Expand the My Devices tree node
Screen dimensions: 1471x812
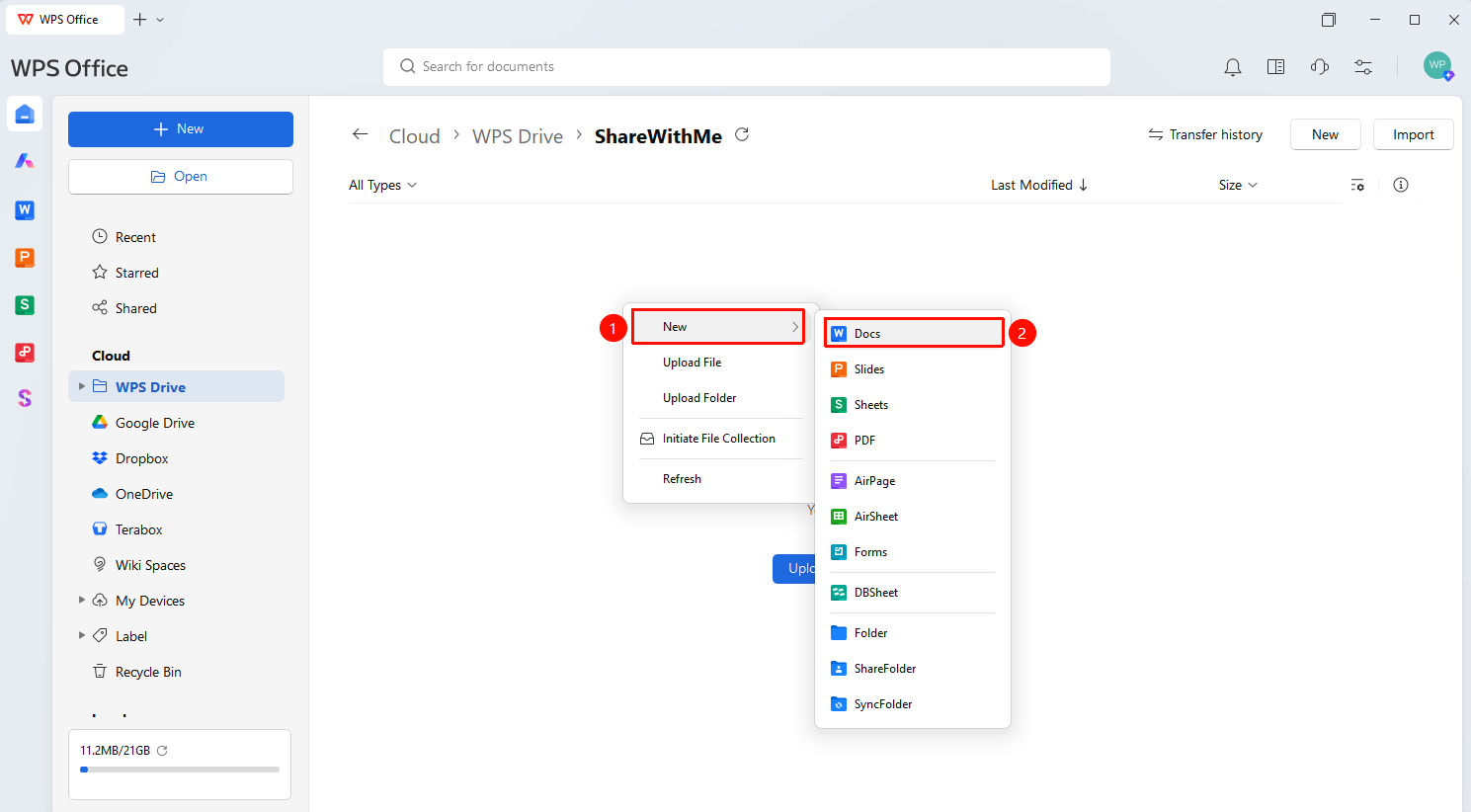point(82,600)
